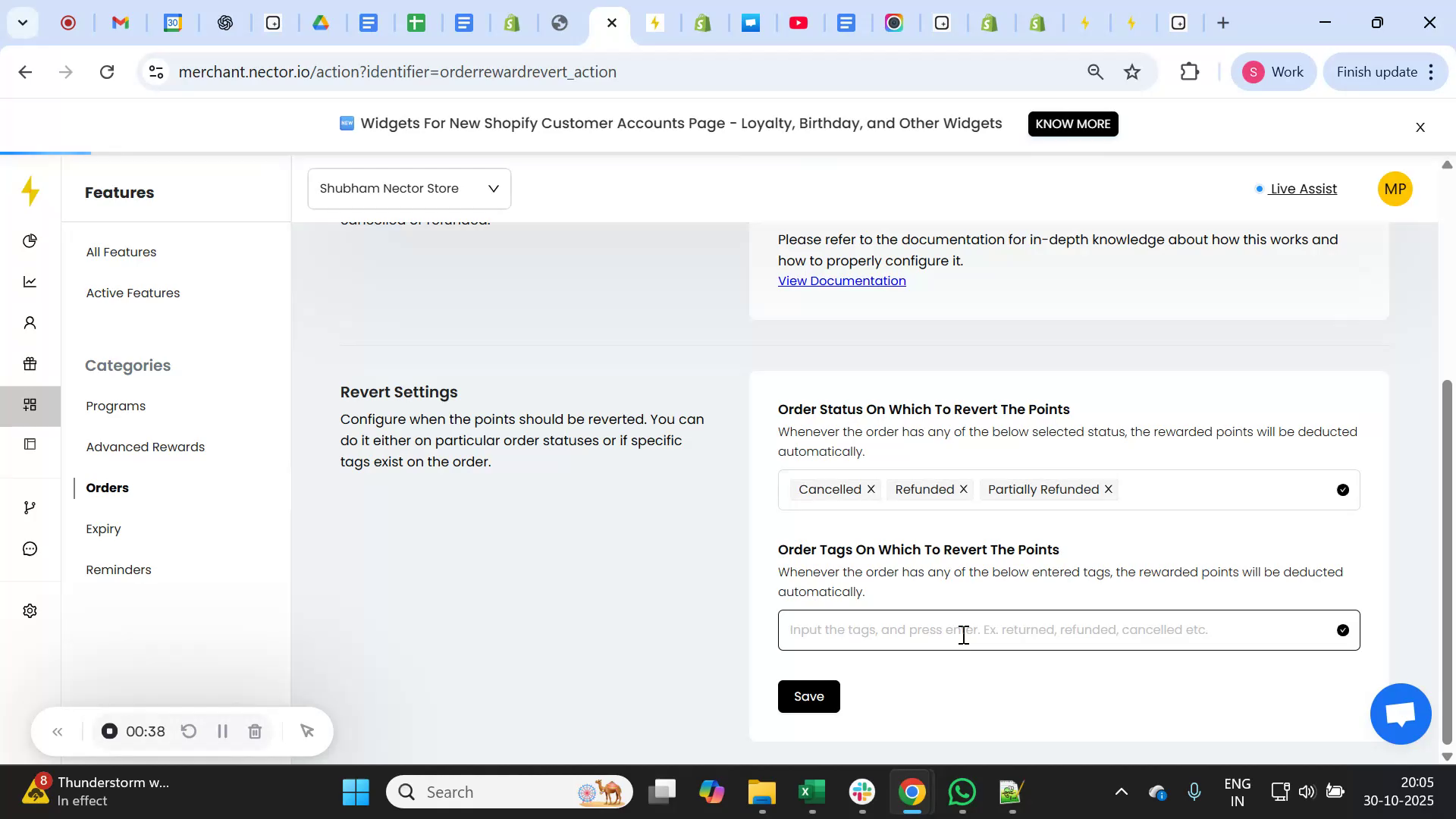Open the settings gear icon in sidebar
1456x819 pixels.
coord(30,610)
